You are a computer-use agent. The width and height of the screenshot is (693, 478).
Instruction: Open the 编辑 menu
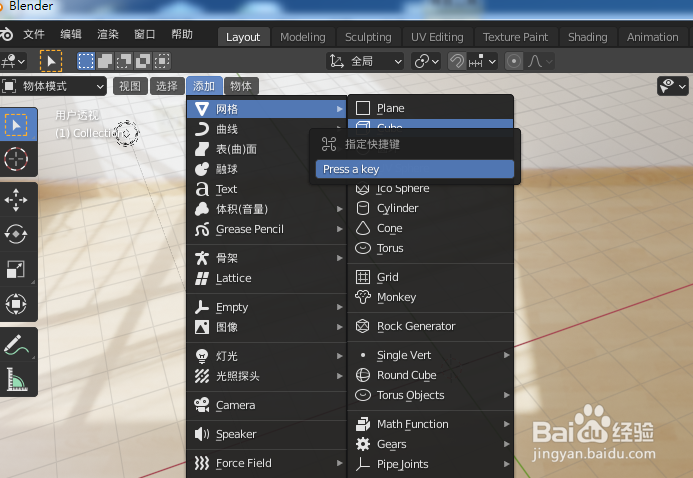71,34
